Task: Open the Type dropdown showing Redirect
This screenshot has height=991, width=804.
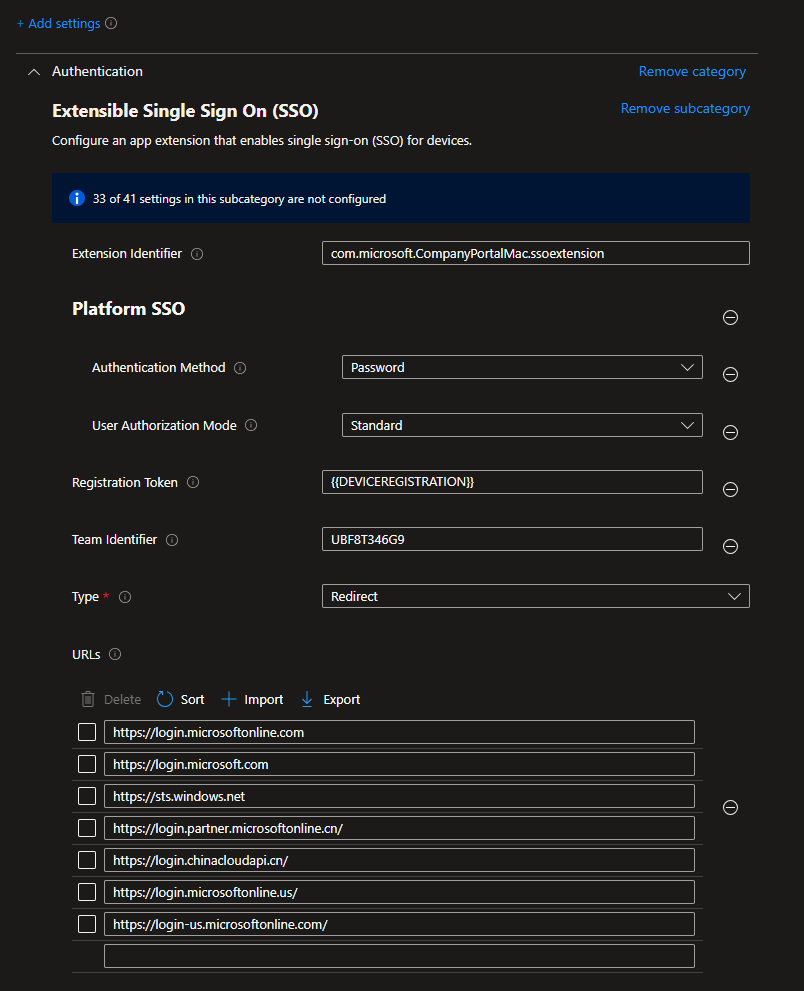Action: tap(535, 597)
